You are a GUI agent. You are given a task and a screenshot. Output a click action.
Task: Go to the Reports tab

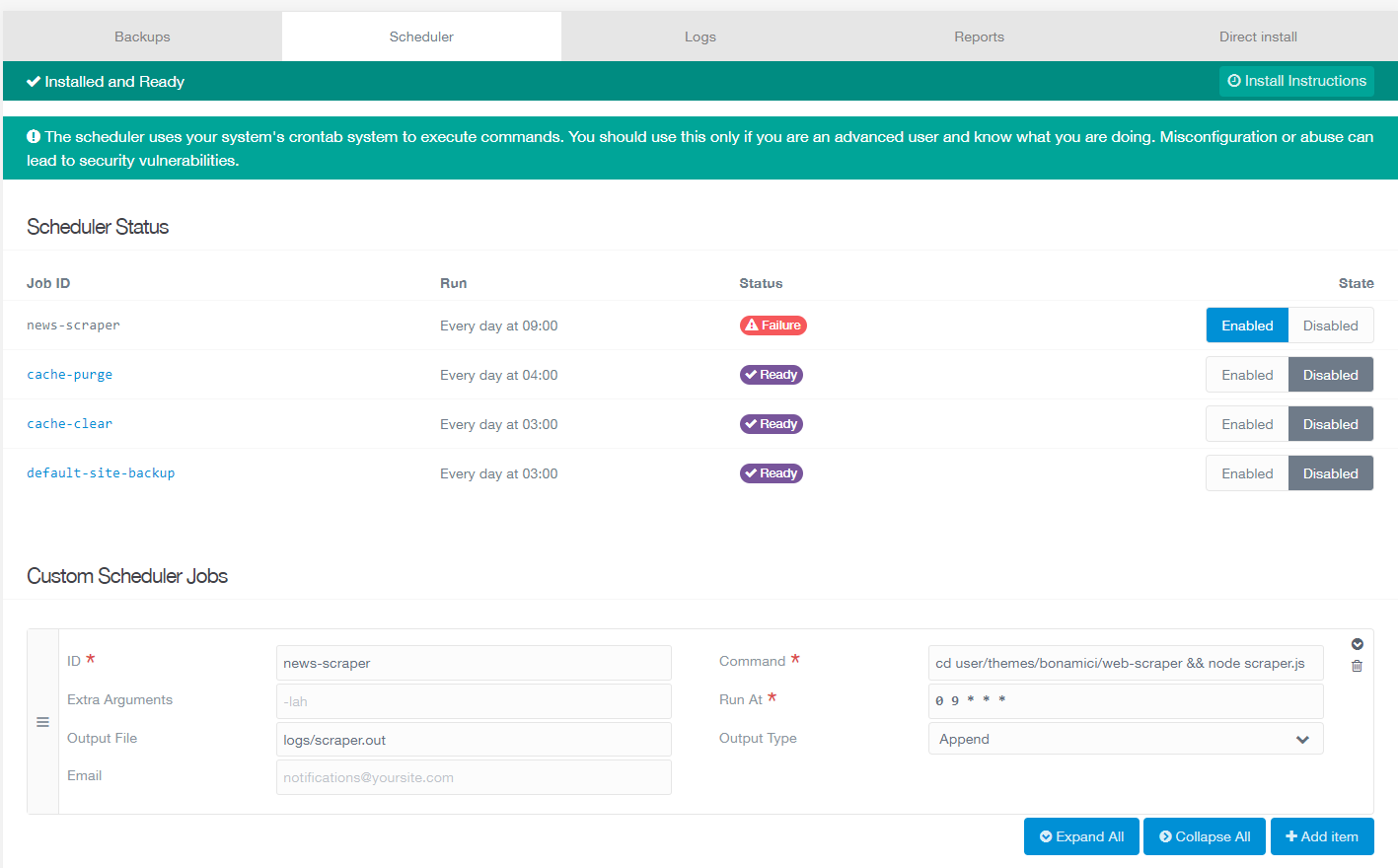coord(979,36)
